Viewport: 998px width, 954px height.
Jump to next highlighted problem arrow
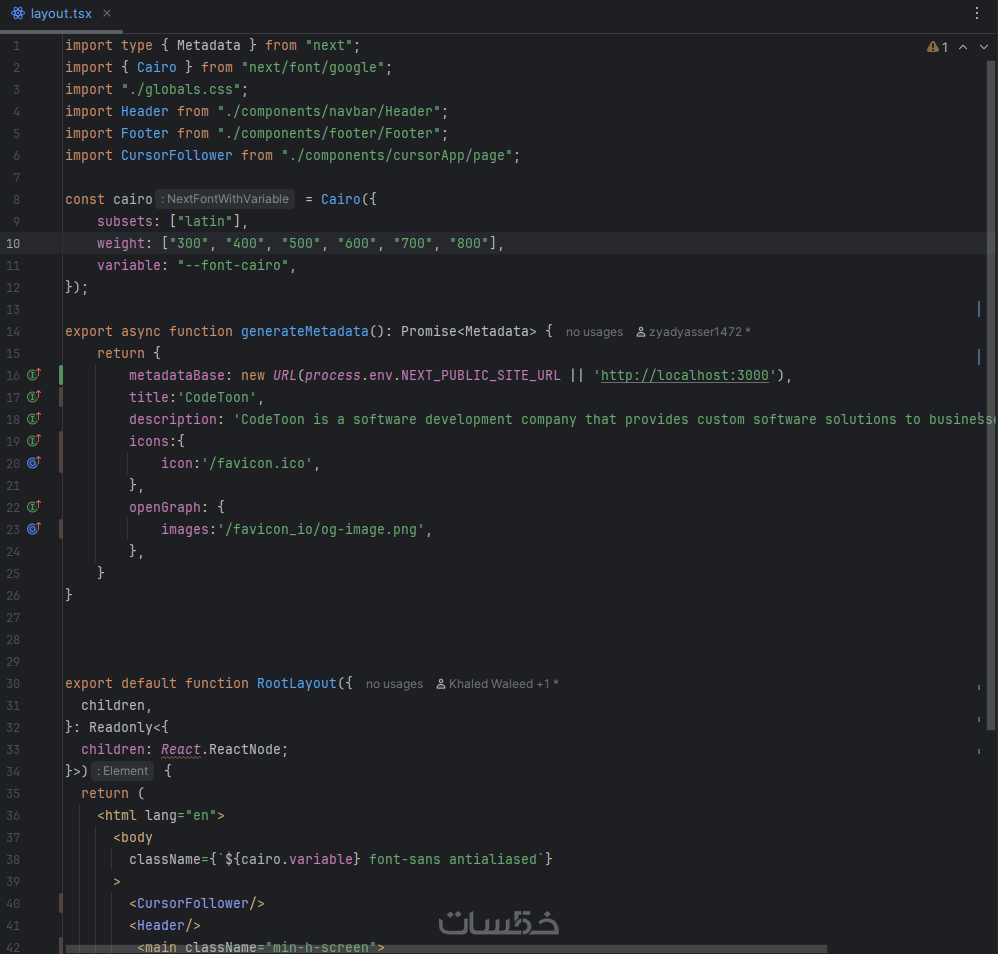[x=984, y=47]
